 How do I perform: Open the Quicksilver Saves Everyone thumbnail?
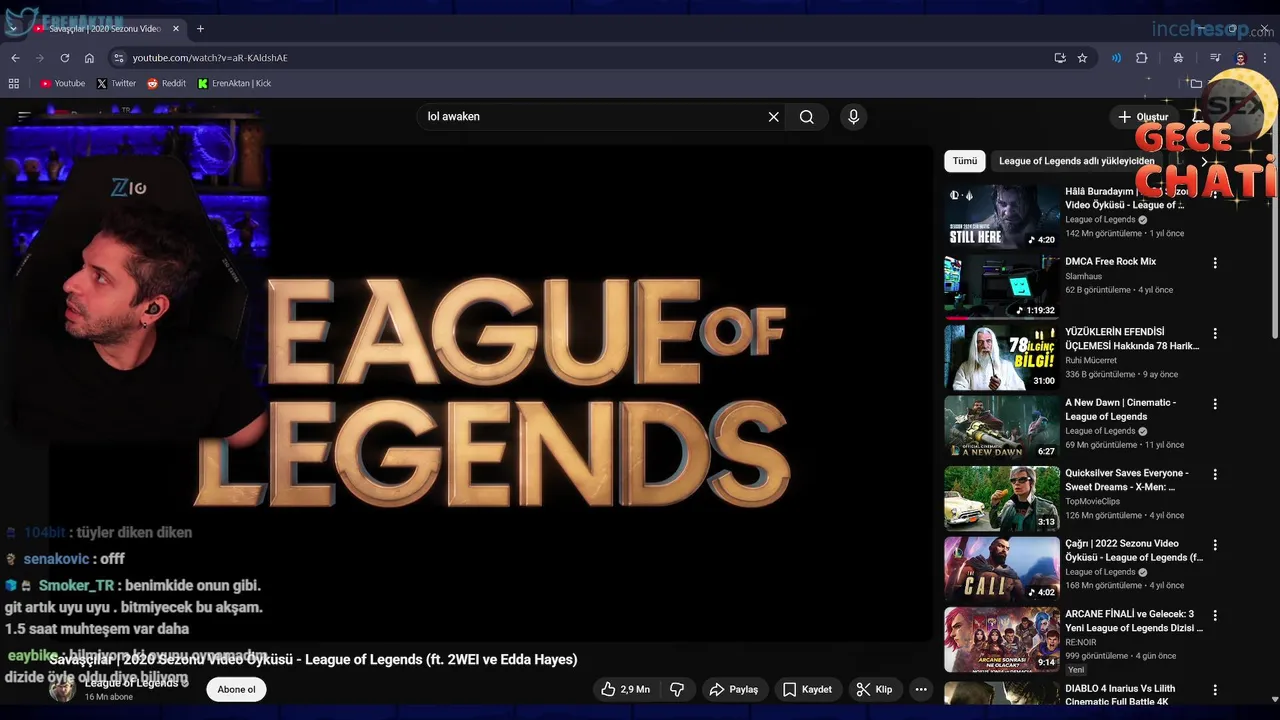coord(1002,498)
